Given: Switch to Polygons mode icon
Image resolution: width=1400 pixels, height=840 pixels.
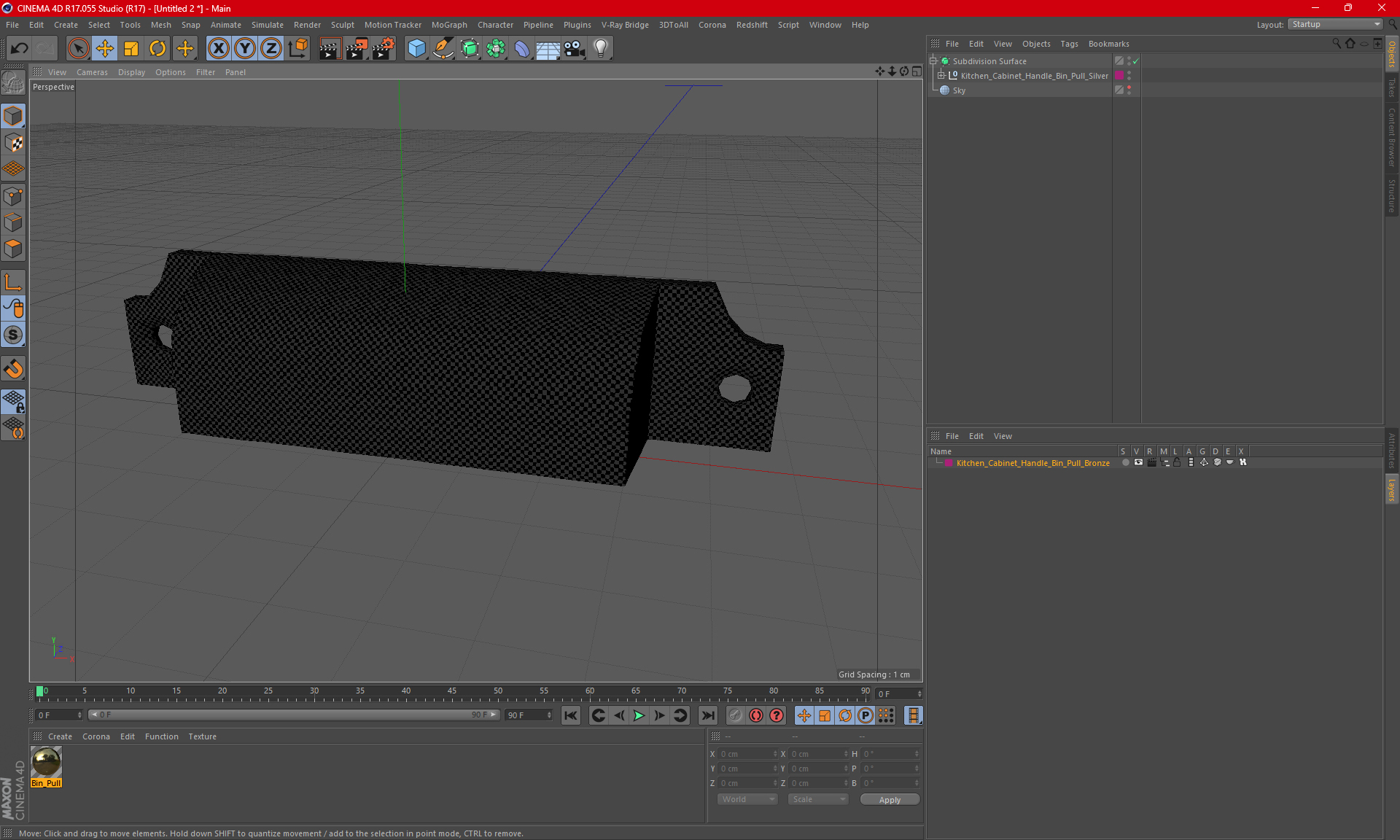Looking at the screenshot, I should (13, 249).
